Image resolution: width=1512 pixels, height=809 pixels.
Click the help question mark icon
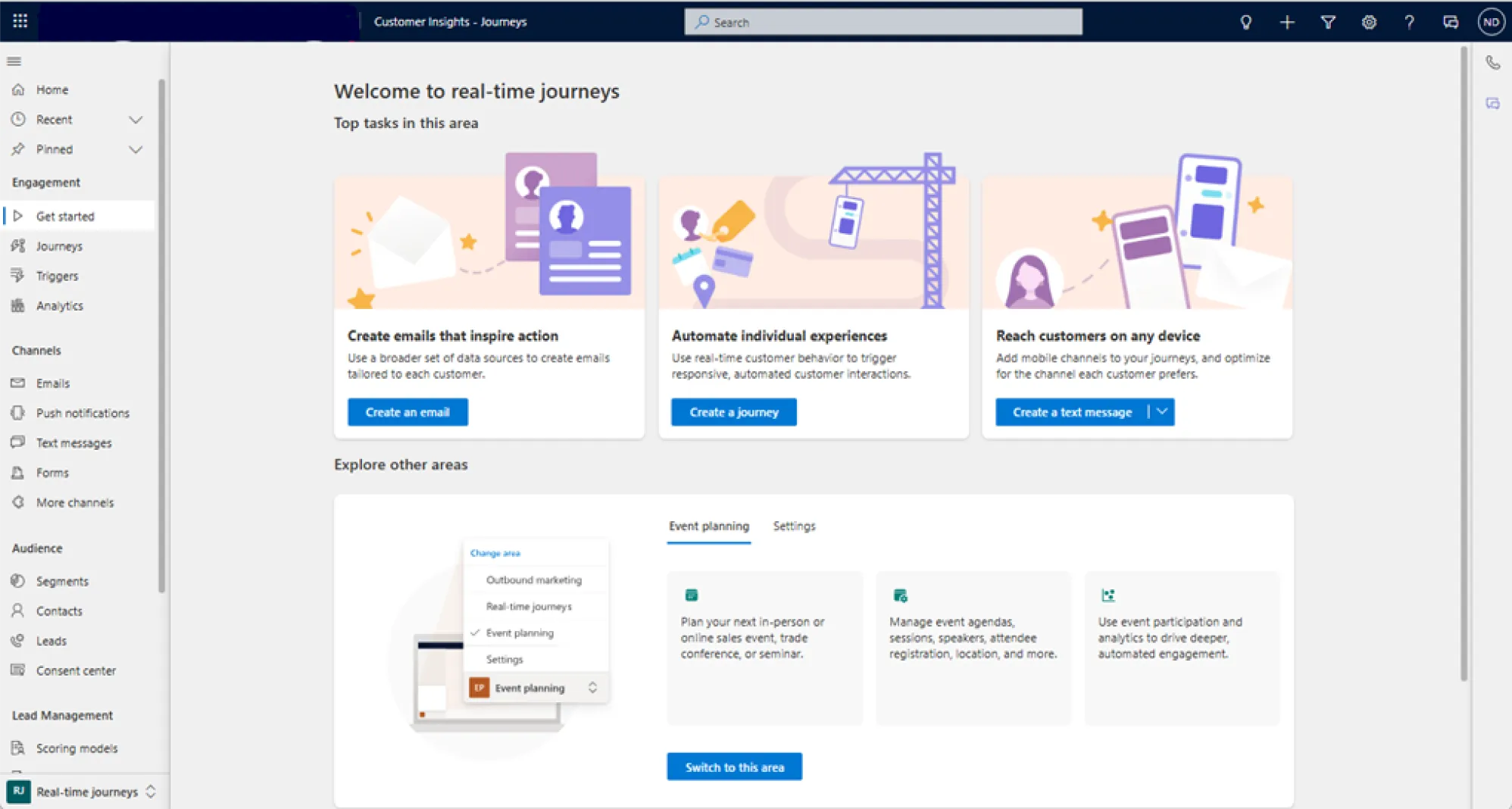click(x=1409, y=22)
